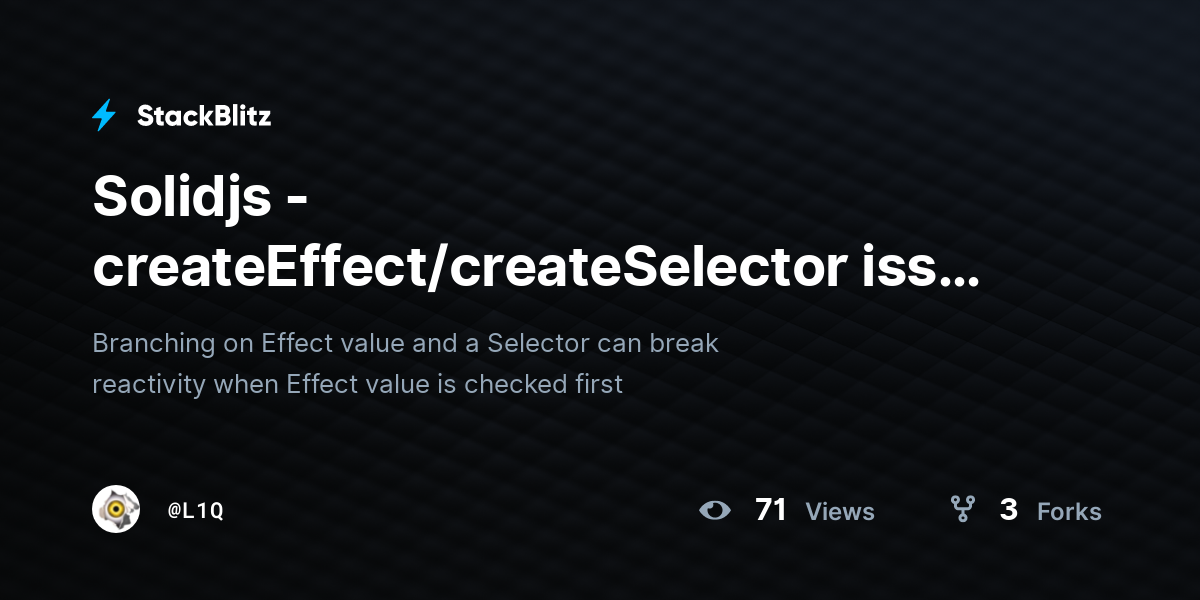Click the Forks label
The width and height of the screenshot is (1200, 600).
coord(1069,512)
